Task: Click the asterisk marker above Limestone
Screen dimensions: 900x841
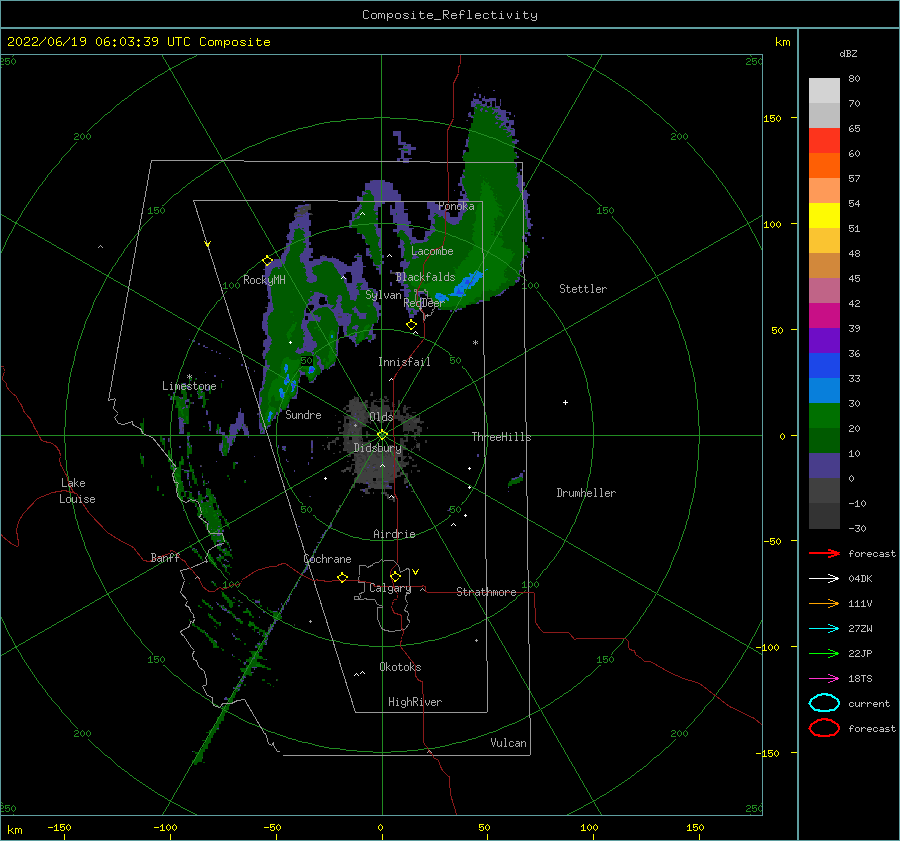Action: pos(189,377)
